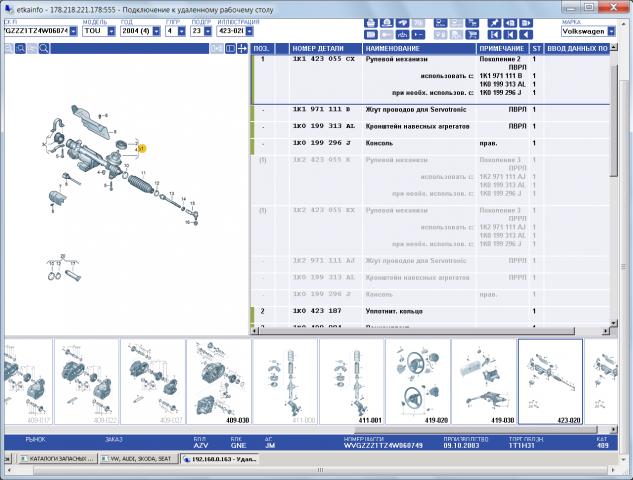Click the vehicle data card icon
The image size is (633, 480).
(371, 35)
